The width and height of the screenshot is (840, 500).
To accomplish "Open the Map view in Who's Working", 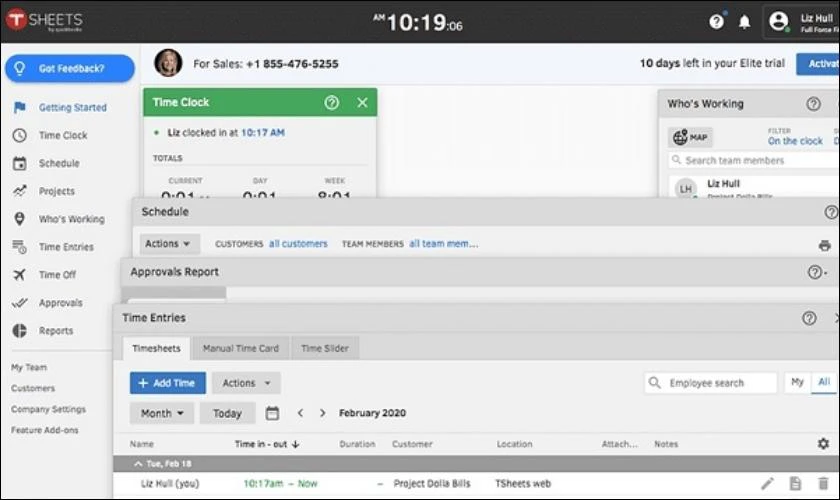I will [x=690, y=137].
